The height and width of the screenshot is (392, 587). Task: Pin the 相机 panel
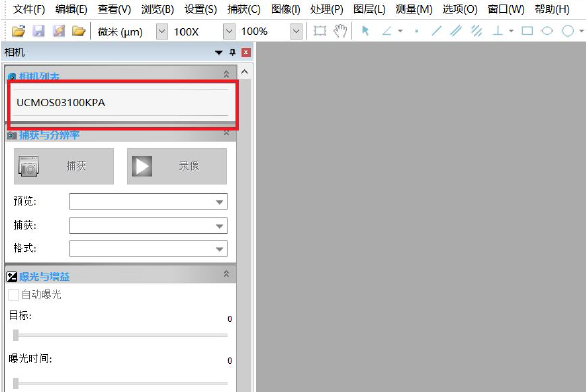pyautogui.click(x=232, y=52)
